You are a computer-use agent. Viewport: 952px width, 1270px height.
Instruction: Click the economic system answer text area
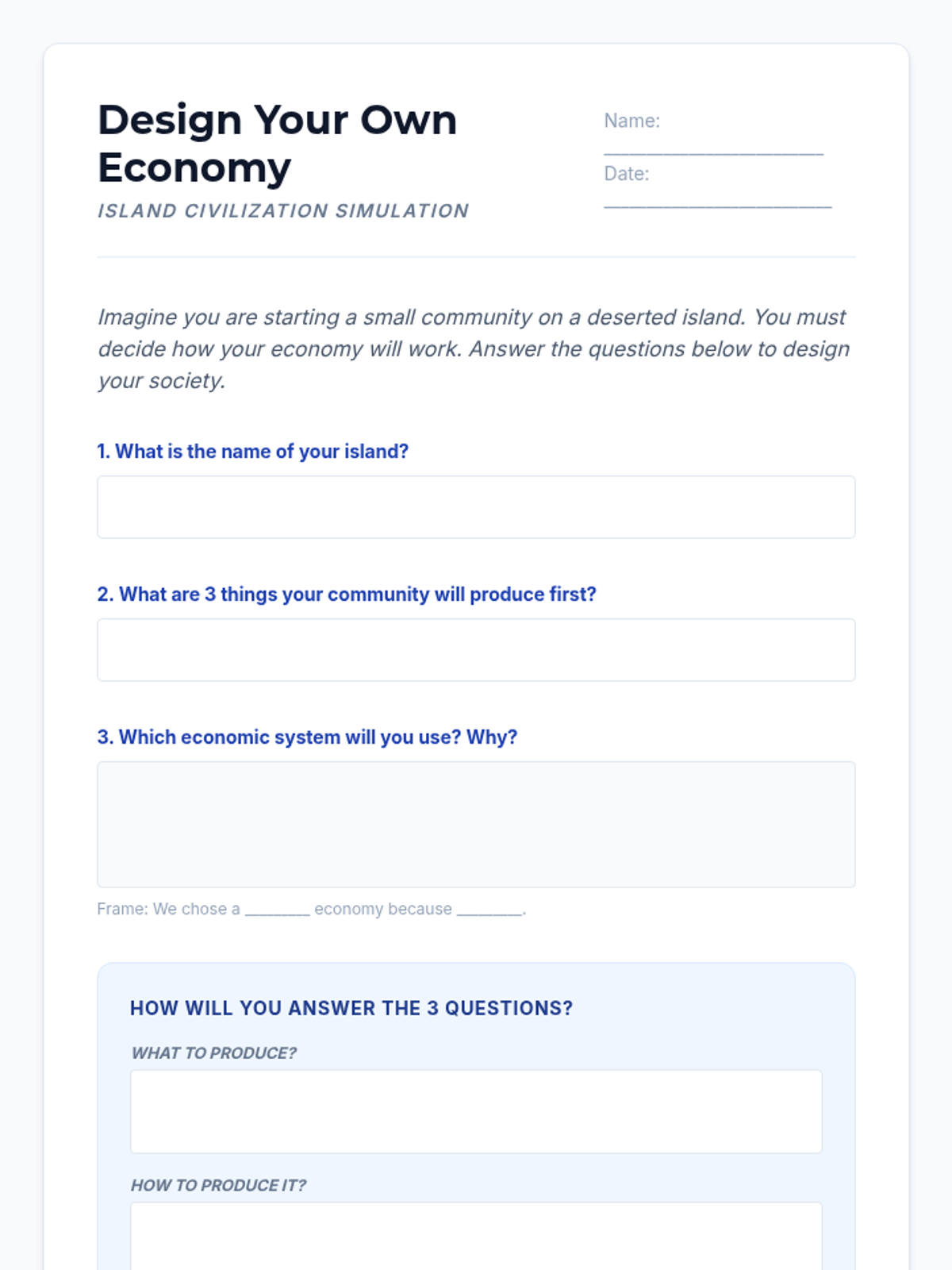pos(476,825)
